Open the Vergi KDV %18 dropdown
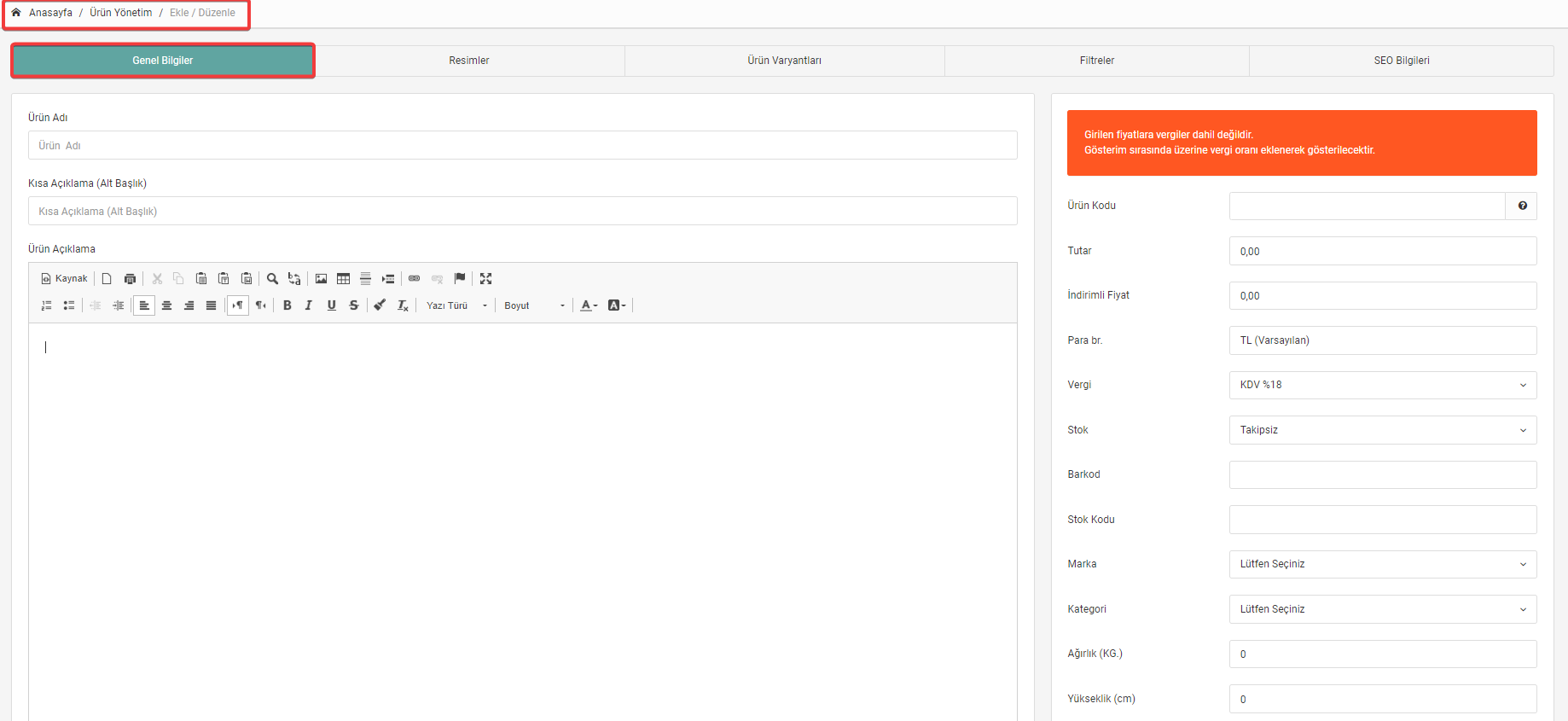Viewport: 1568px width, 721px height. 1383,385
